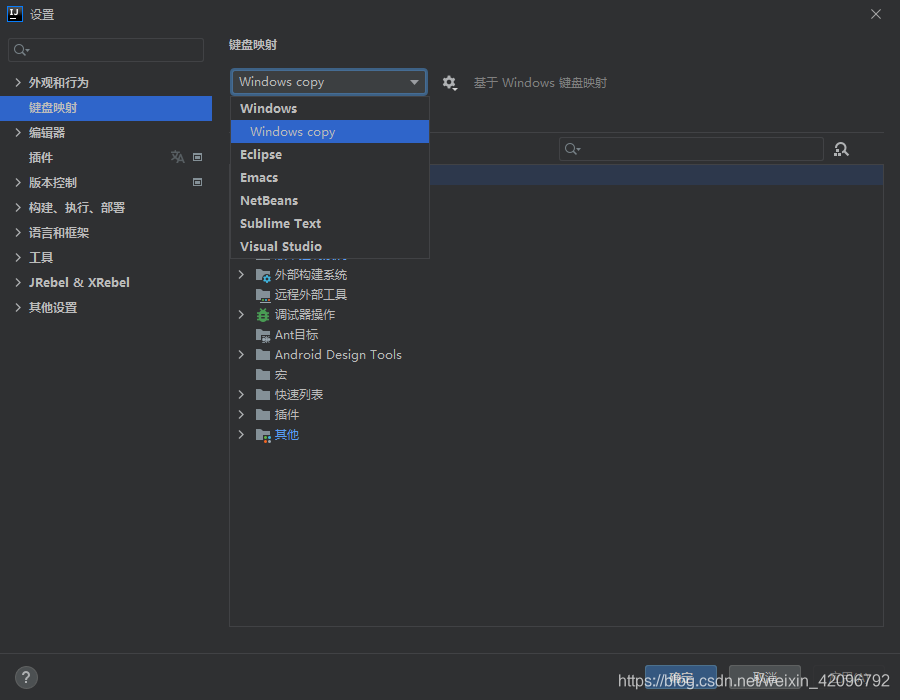Expand 调试器操作 tree node
This screenshot has height=700, width=900.
coord(242,315)
